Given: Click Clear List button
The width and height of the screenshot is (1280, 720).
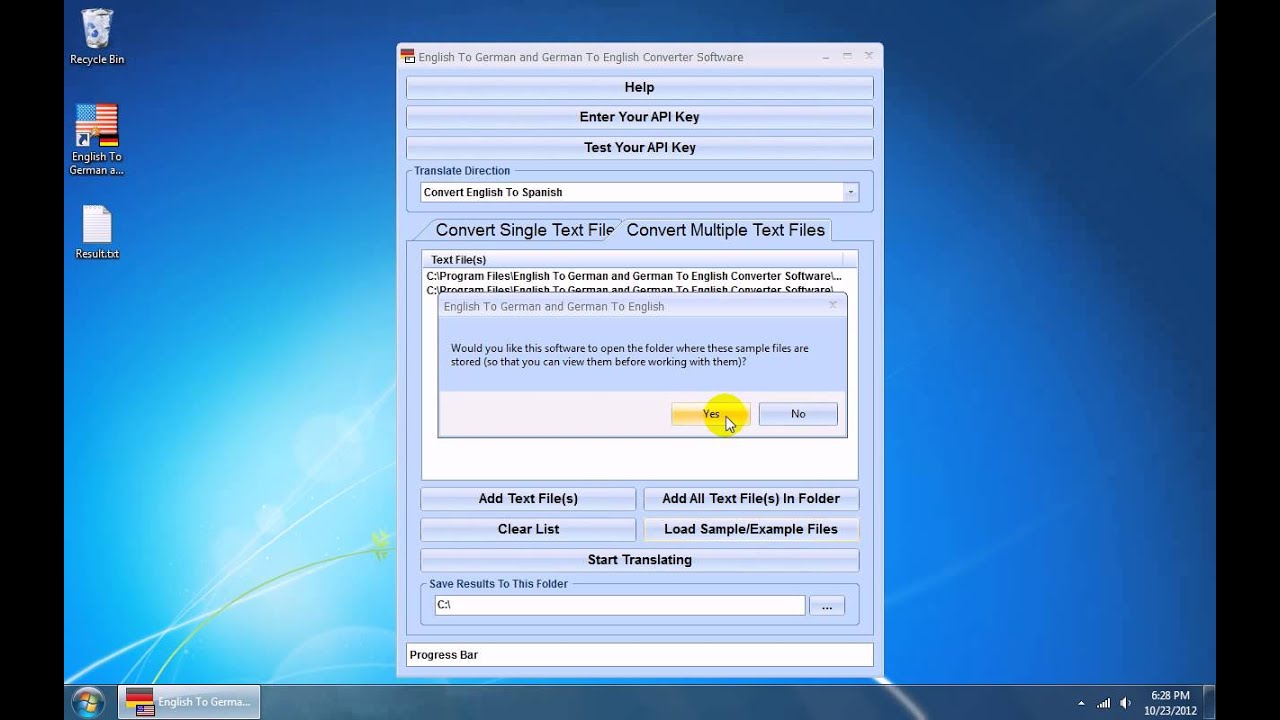Looking at the screenshot, I should click(x=528, y=529).
